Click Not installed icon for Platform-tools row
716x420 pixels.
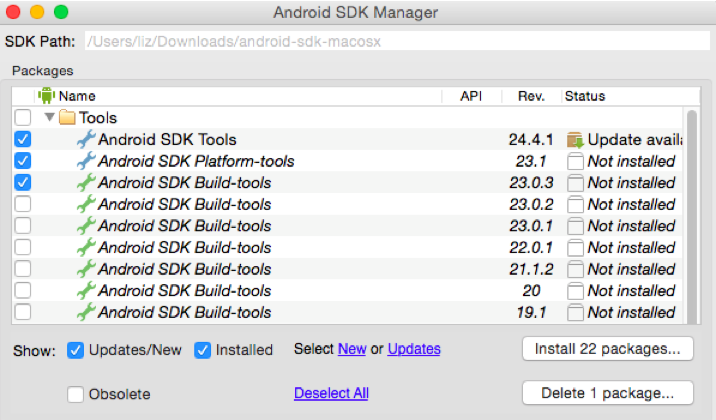coord(574,161)
